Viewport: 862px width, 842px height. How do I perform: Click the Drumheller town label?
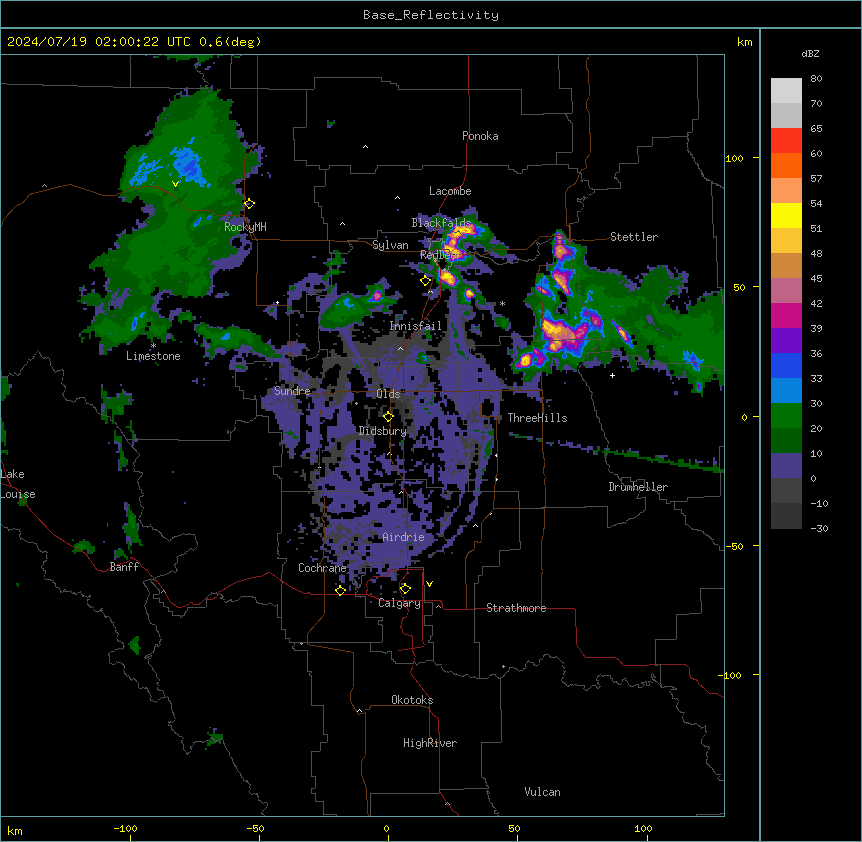point(638,487)
